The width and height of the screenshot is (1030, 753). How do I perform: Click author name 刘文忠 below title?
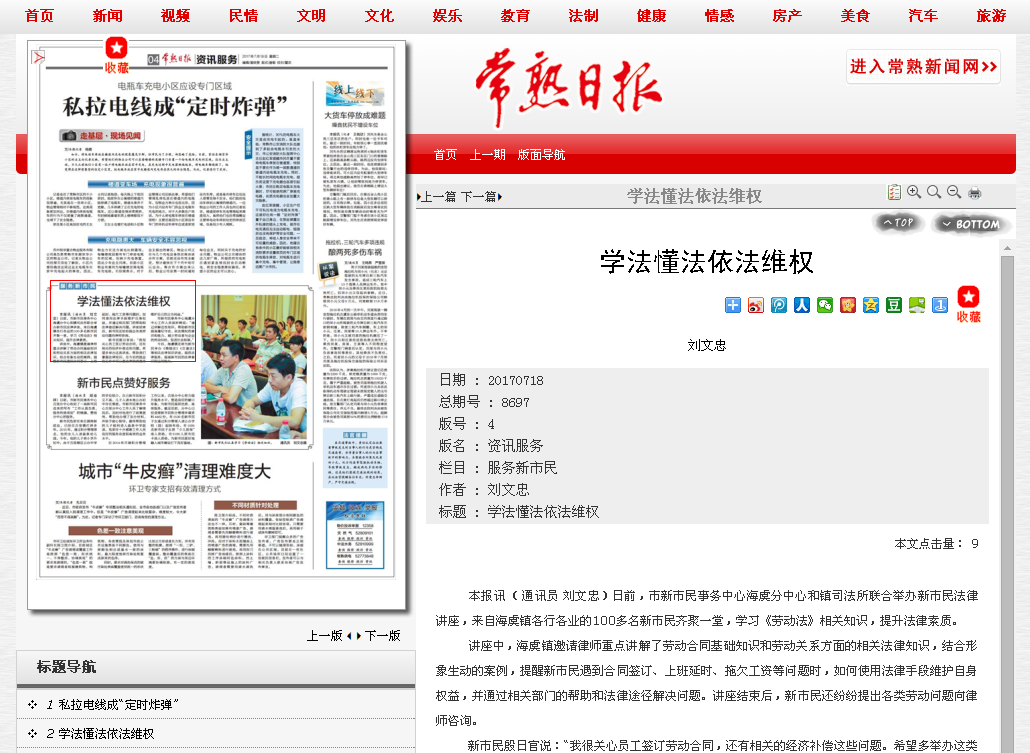click(x=707, y=345)
